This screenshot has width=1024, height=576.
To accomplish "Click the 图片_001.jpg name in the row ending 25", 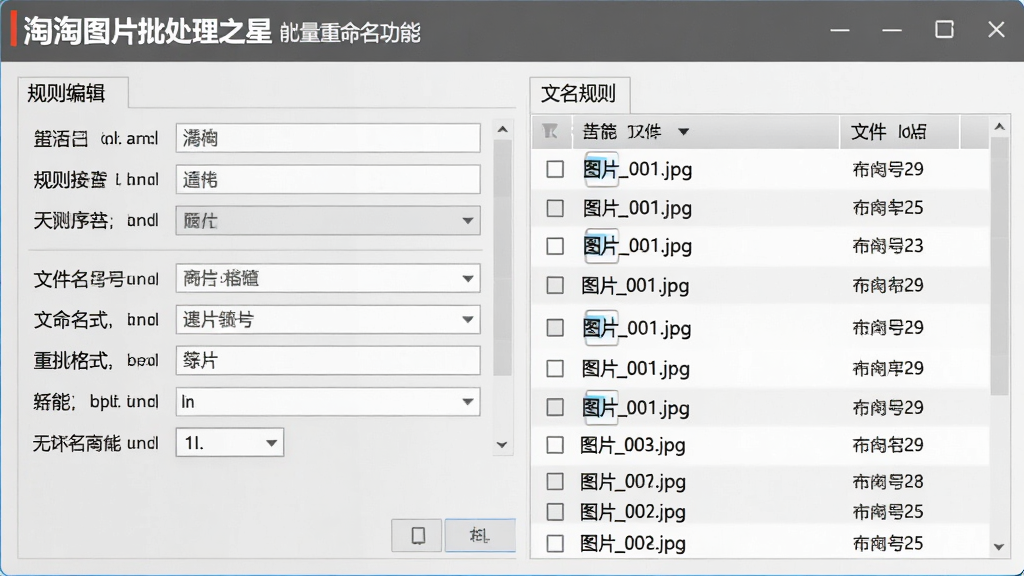I will coord(637,208).
